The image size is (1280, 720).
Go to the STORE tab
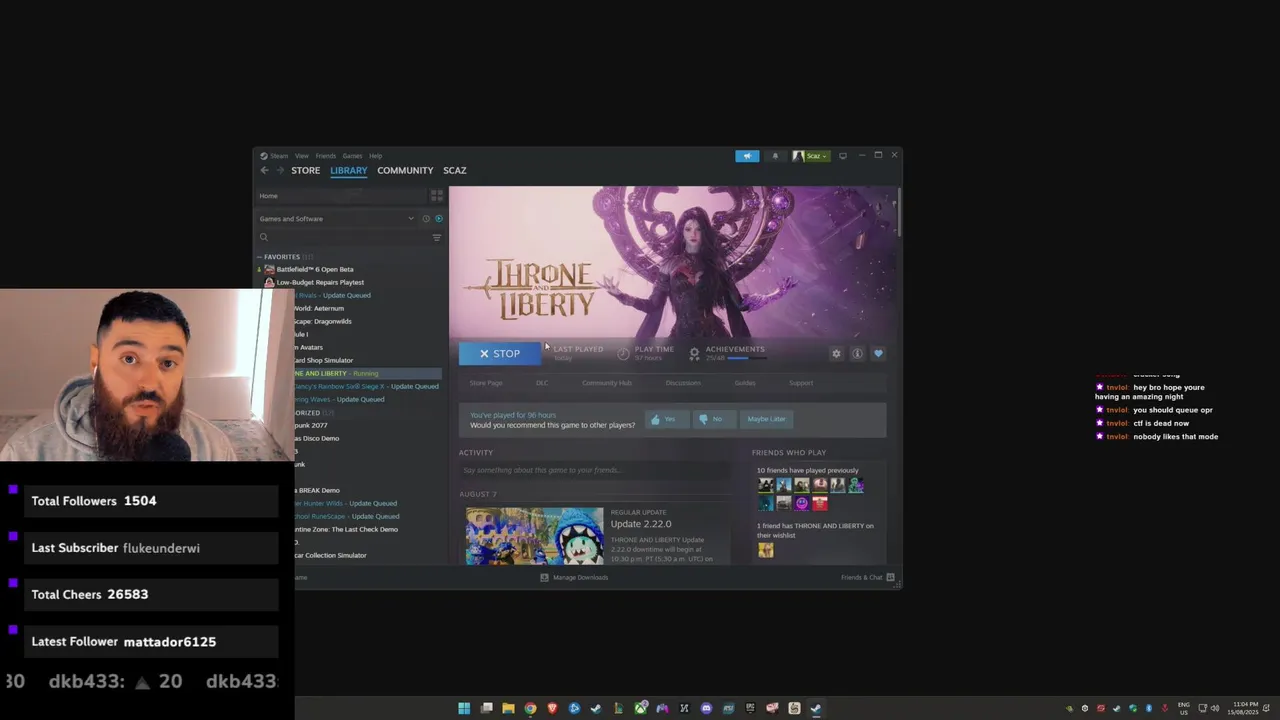tap(305, 170)
